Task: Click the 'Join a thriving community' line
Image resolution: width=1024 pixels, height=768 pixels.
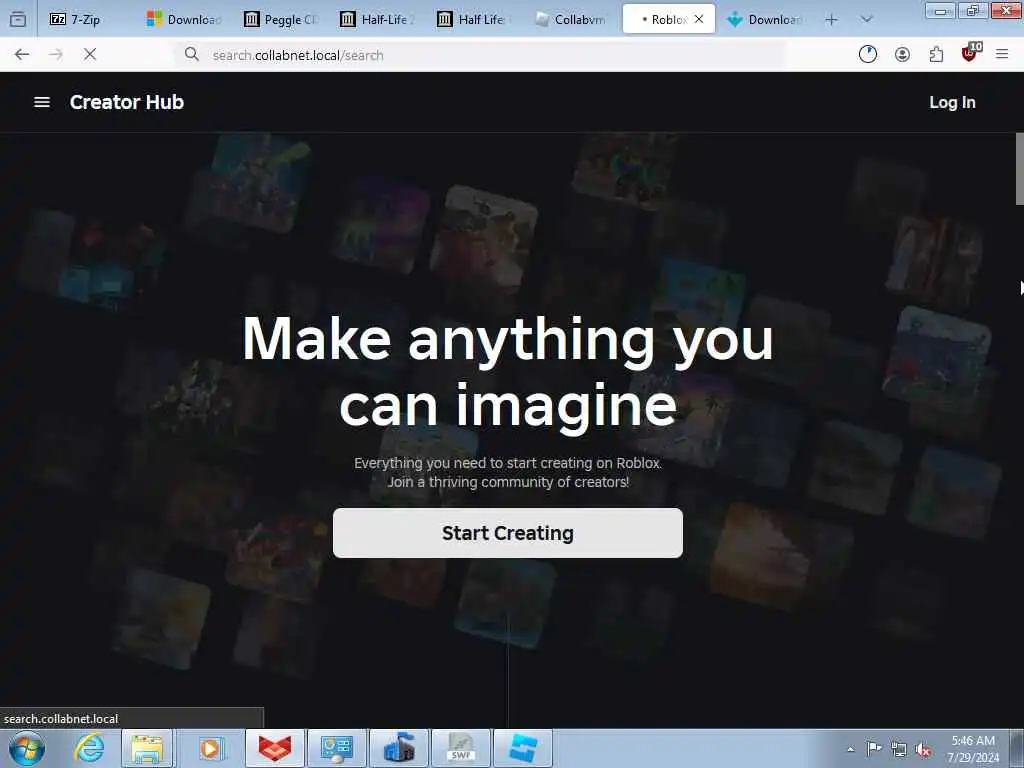Action: tap(507, 482)
